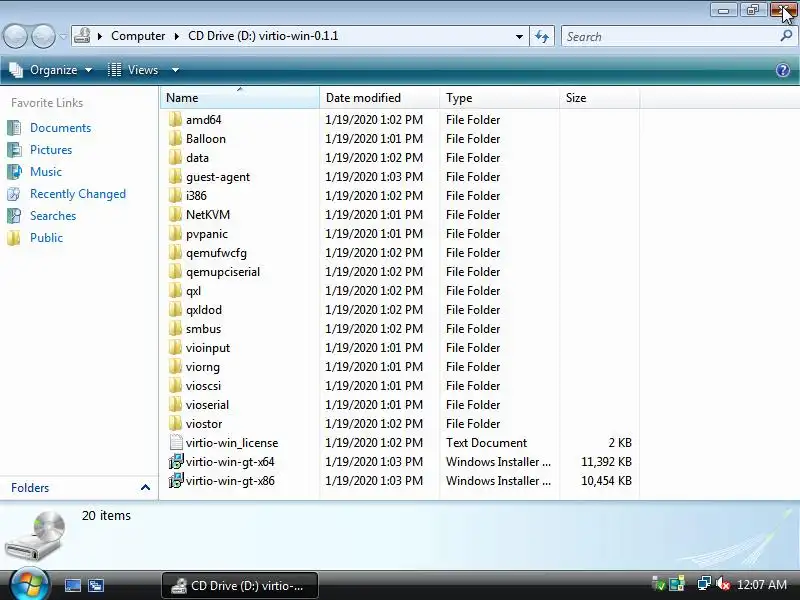Viewport: 800px width, 600px height.
Task: Click the 11,392 KB size cell
Action: click(x=606, y=462)
